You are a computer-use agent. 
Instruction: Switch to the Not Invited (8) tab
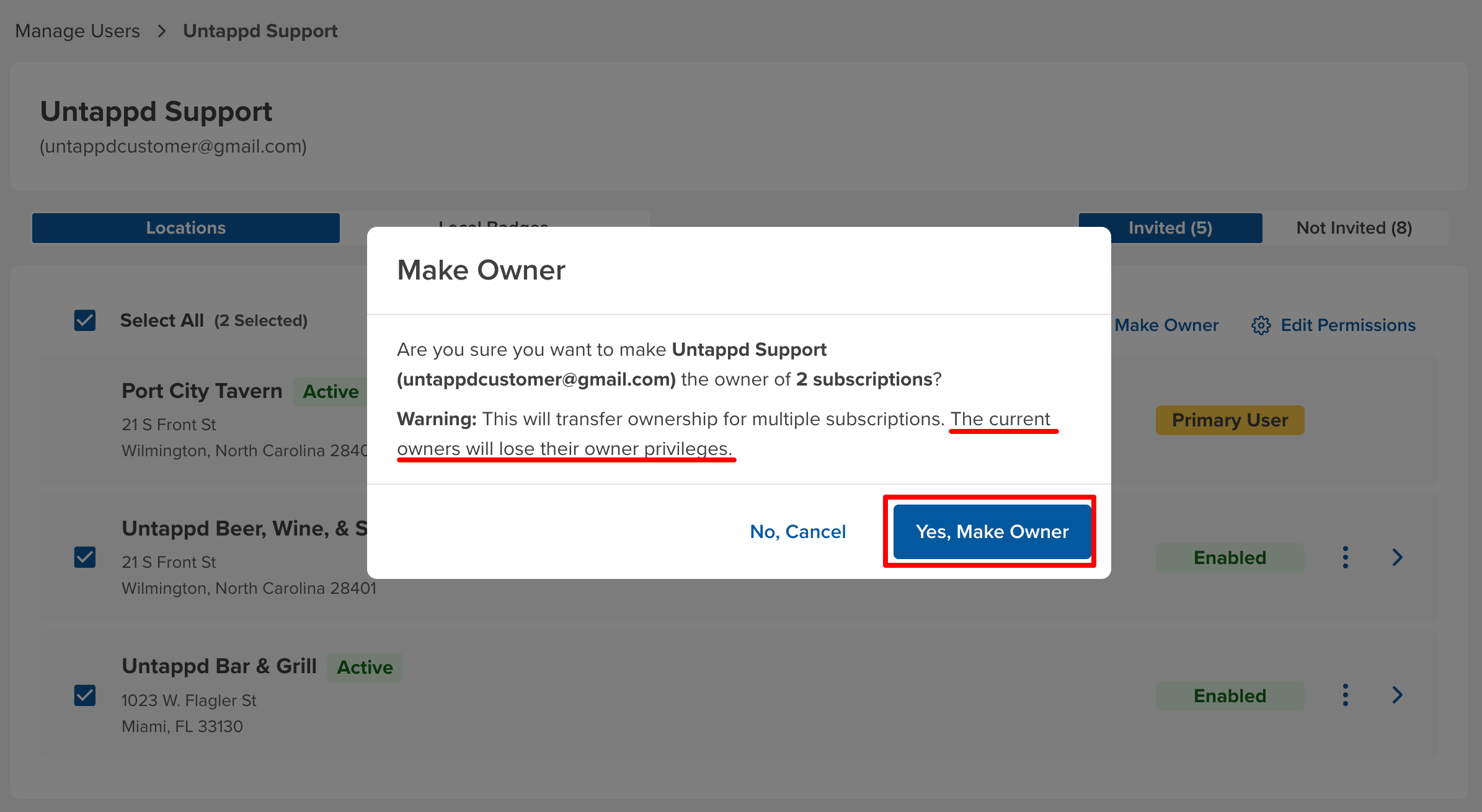point(1354,228)
